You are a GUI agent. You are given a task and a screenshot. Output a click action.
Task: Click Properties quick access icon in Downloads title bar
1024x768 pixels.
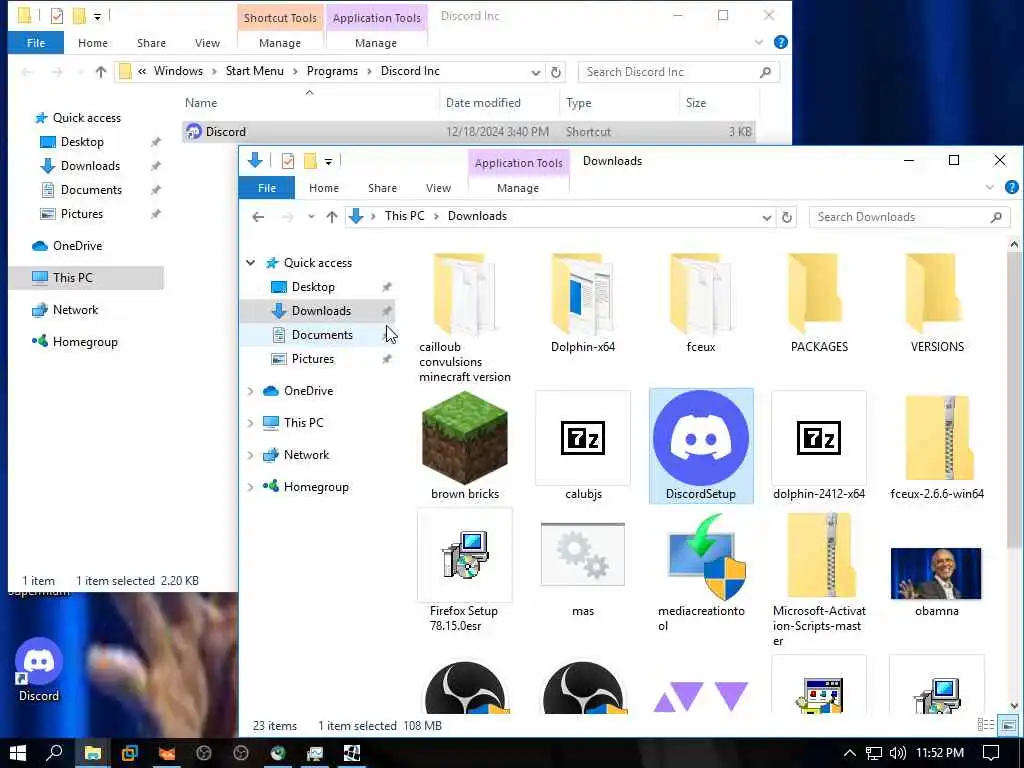[288, 161]
